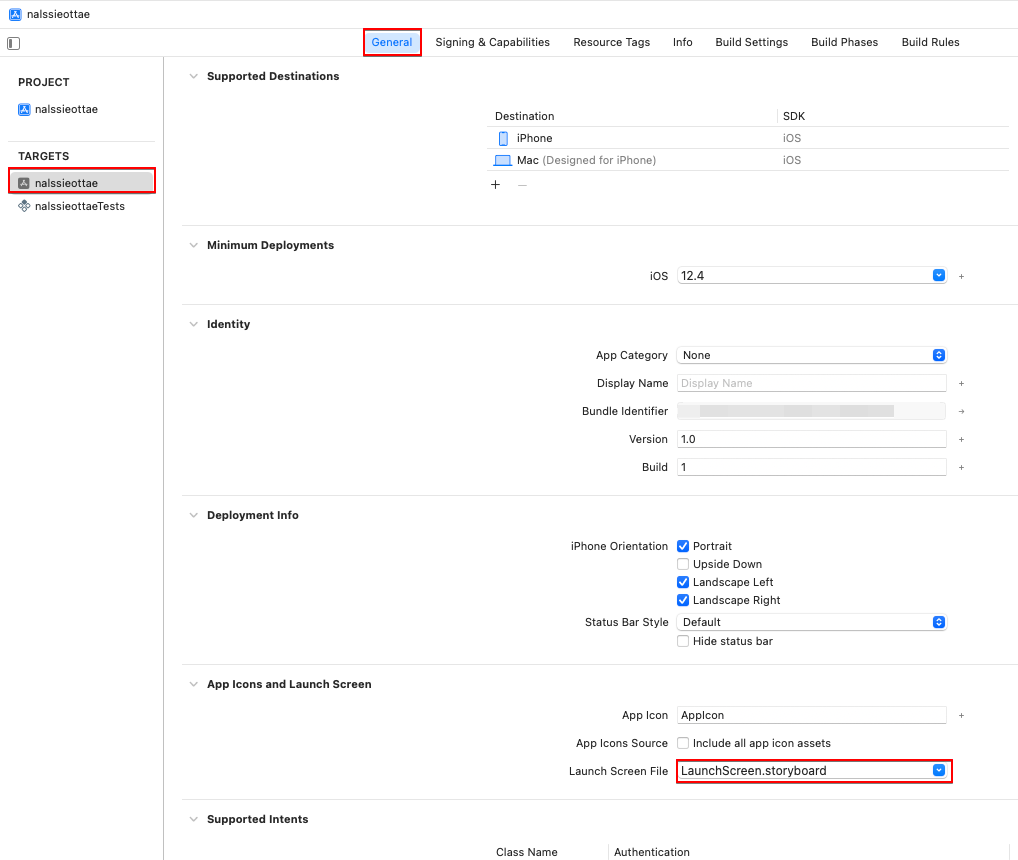Image resolution: width=1018 pixels, height=860 pixels.
Task: Click the Display Name input field
Action: [x=812, y=383]
